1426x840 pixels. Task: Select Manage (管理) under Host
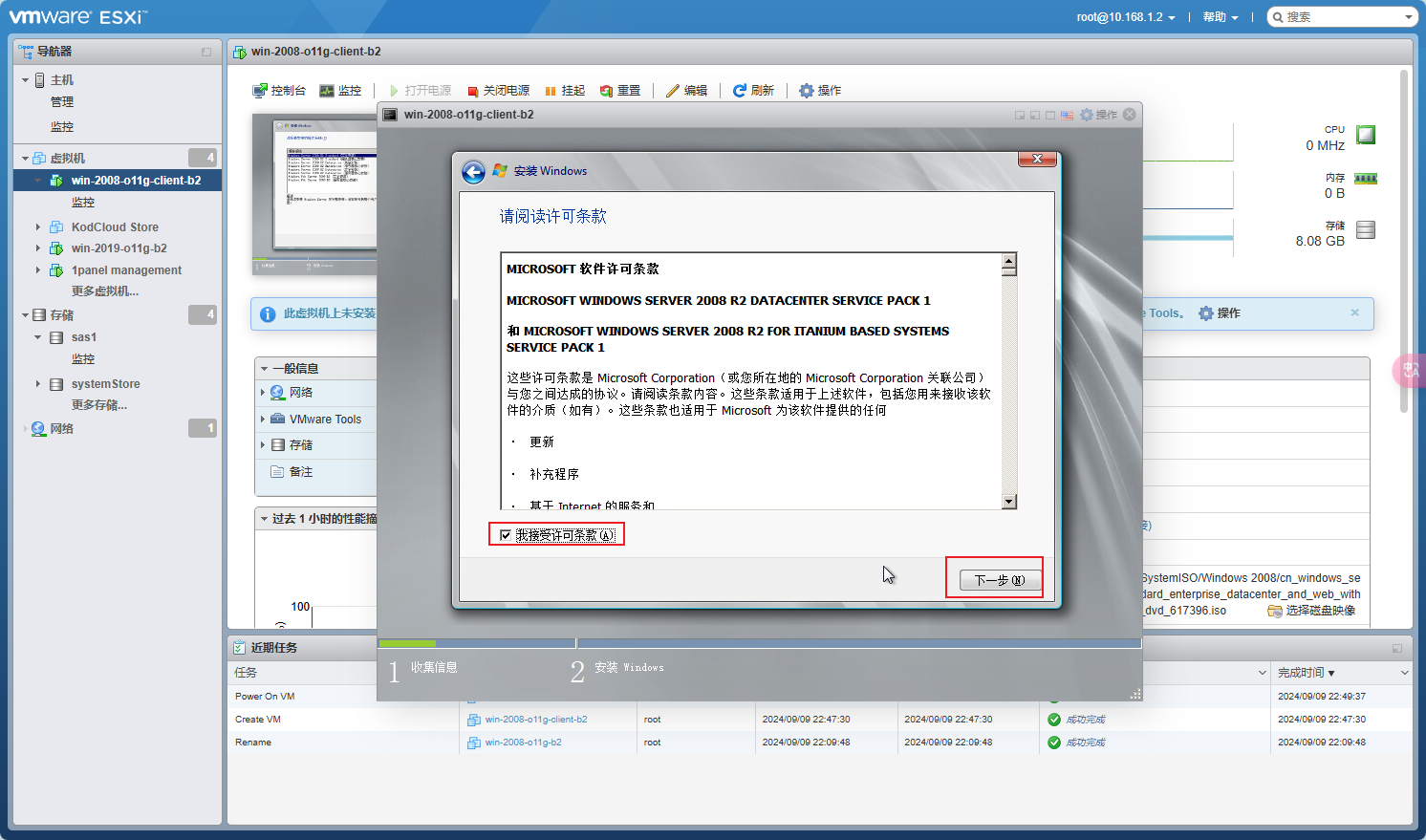coord(62,102)
